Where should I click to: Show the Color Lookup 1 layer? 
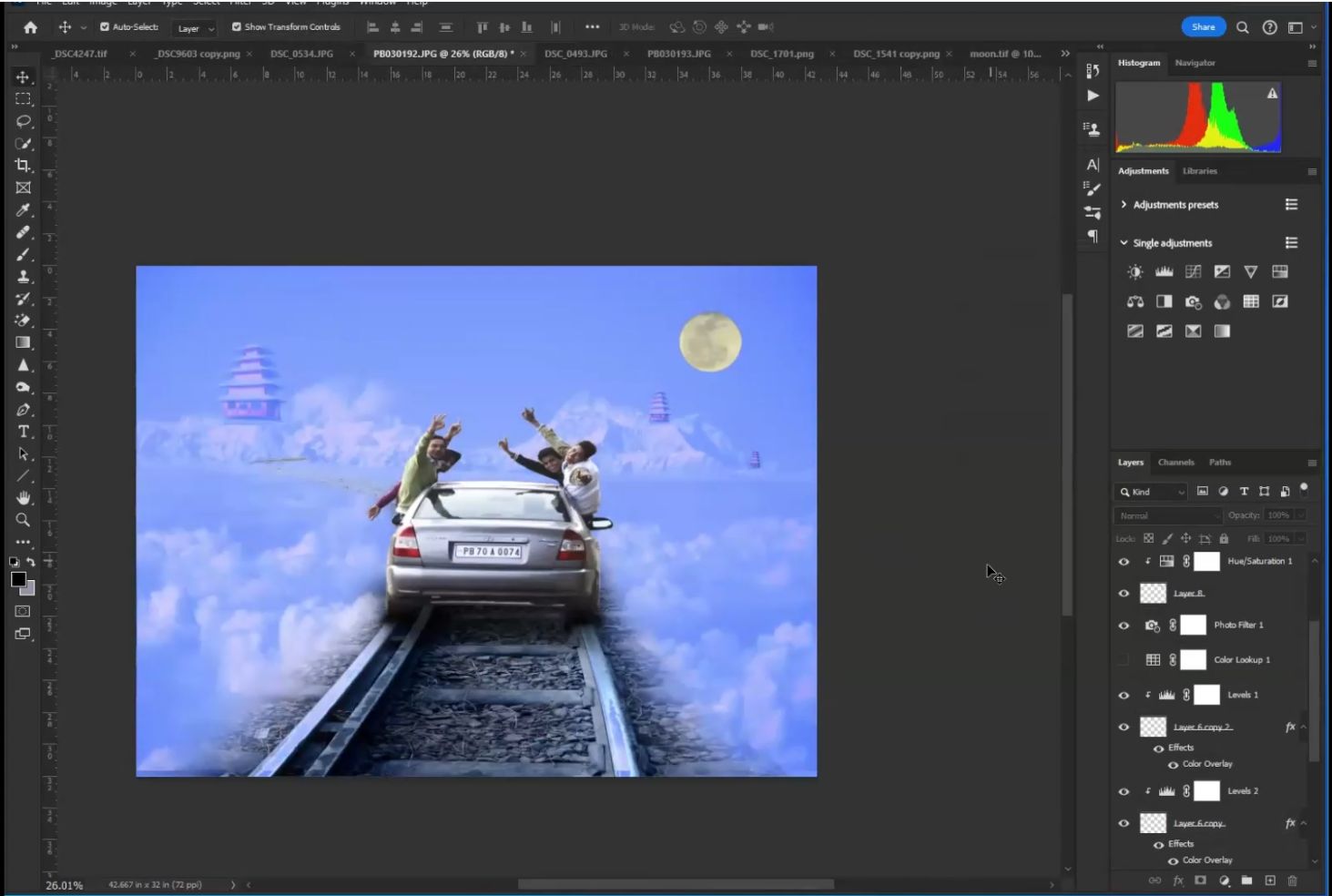tap(1124, 660)
